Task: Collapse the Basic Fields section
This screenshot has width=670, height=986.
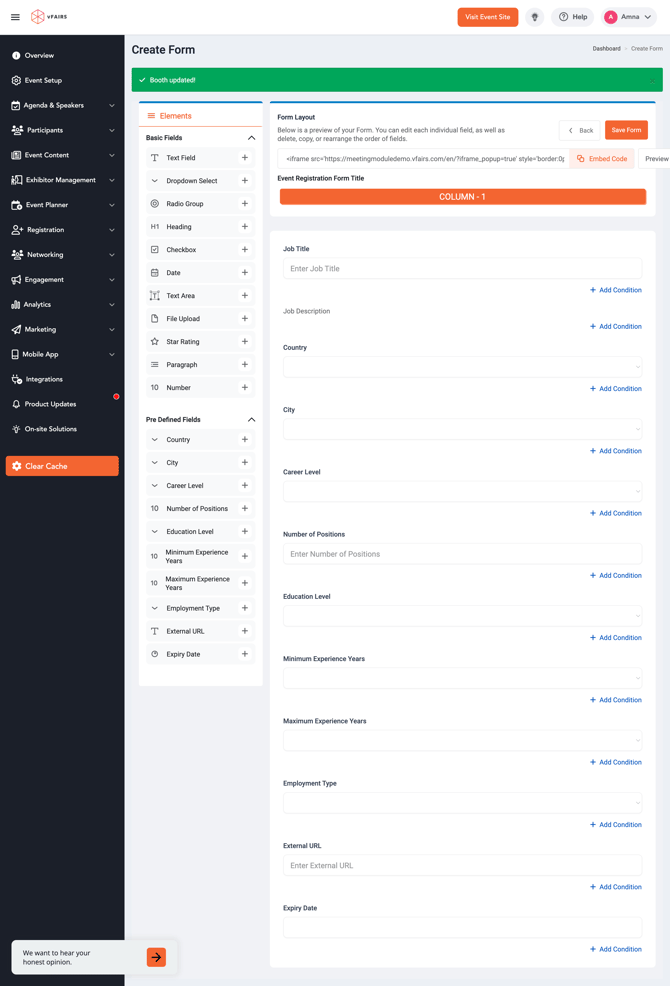Action: [251, 138]
